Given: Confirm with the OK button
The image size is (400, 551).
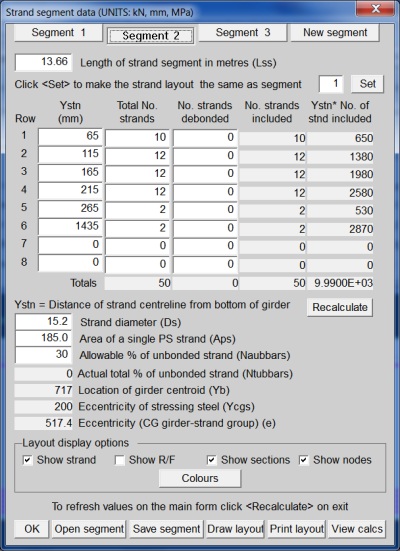Looking at the screenshot, I should [32, 529].
